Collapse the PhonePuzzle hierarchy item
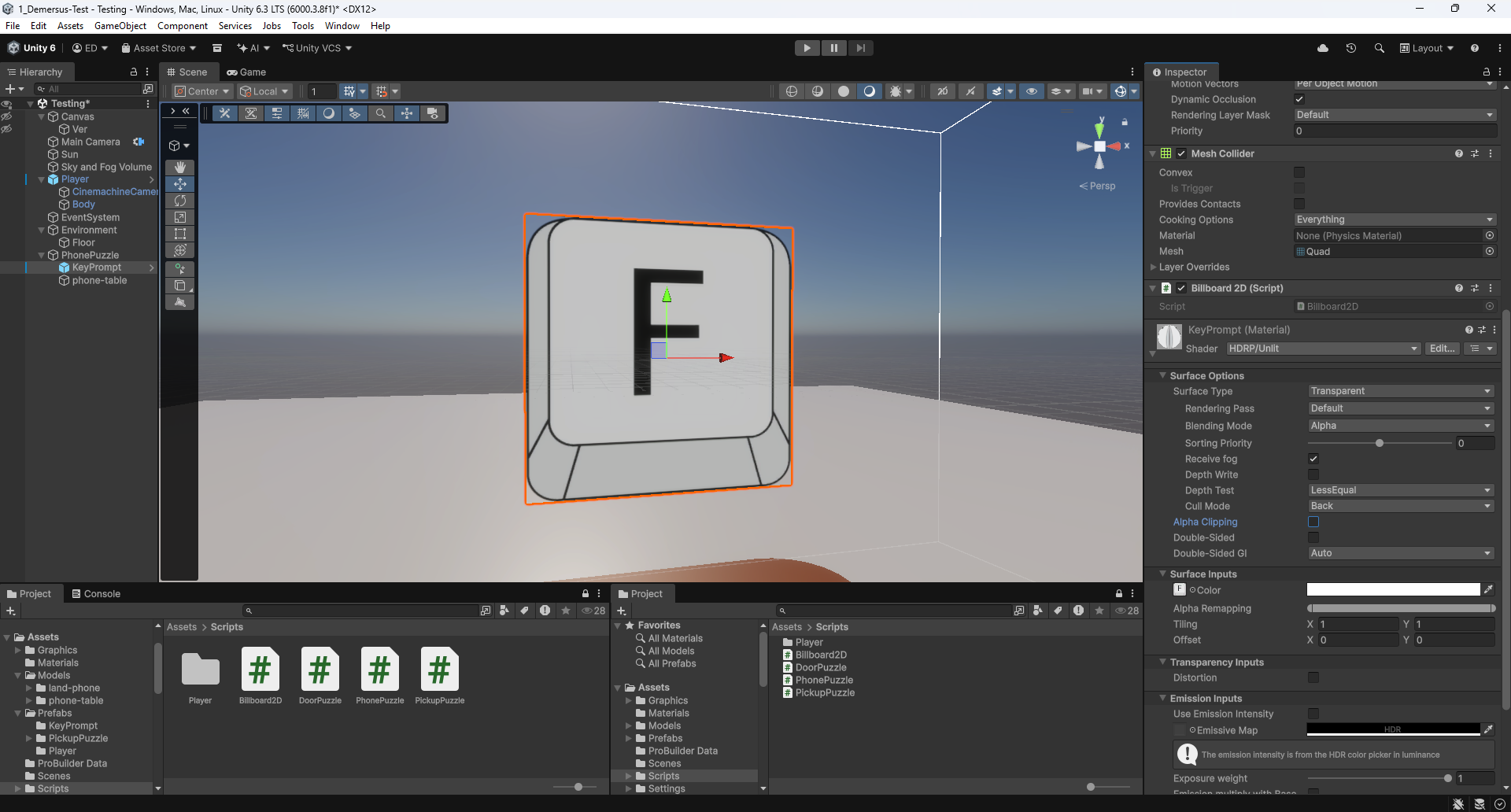The height and width of the screenshot is (812, 1511). (x=42, y=255)
